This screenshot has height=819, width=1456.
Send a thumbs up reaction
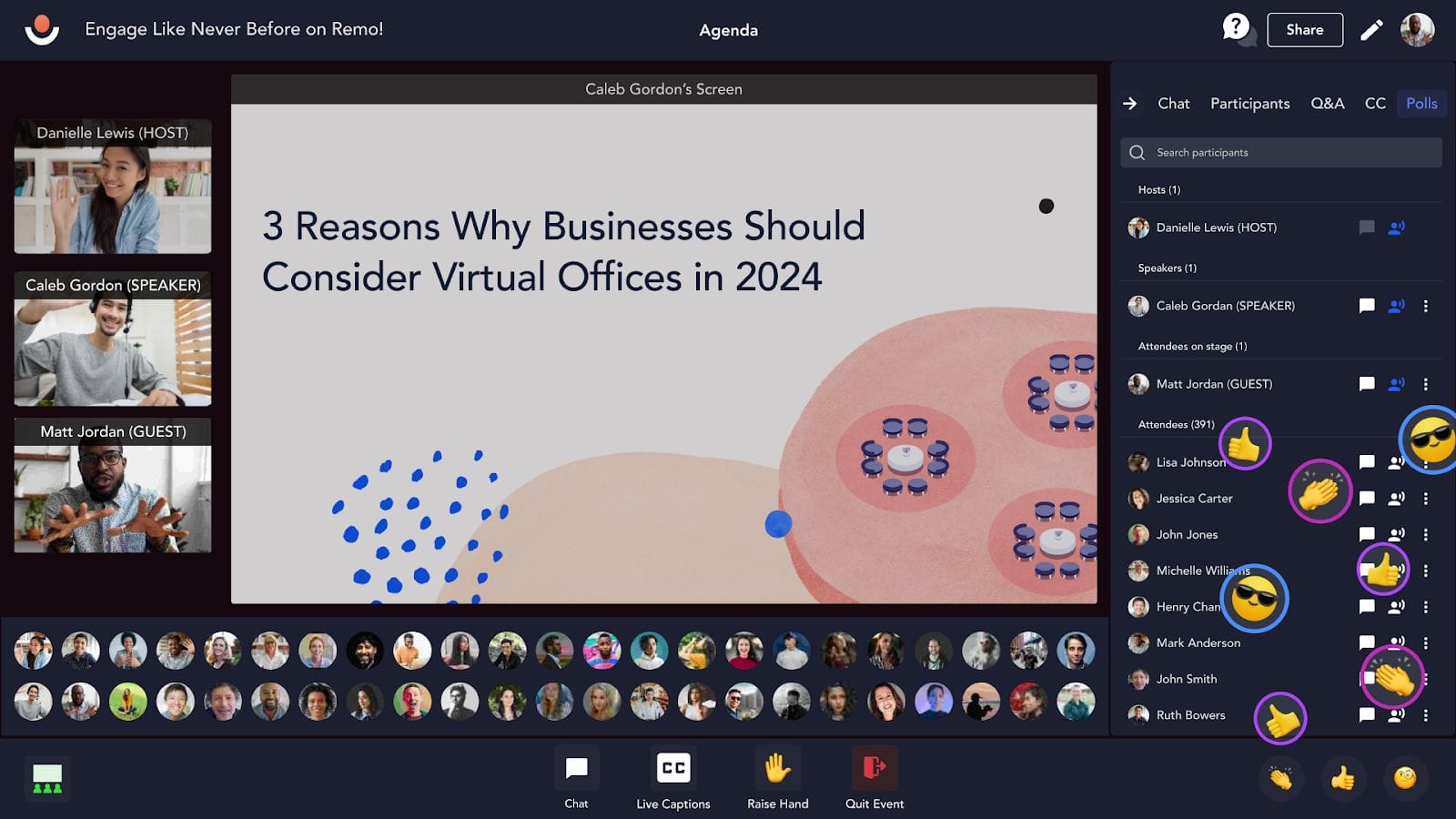pyautogui.click(x=1342, y=778)
